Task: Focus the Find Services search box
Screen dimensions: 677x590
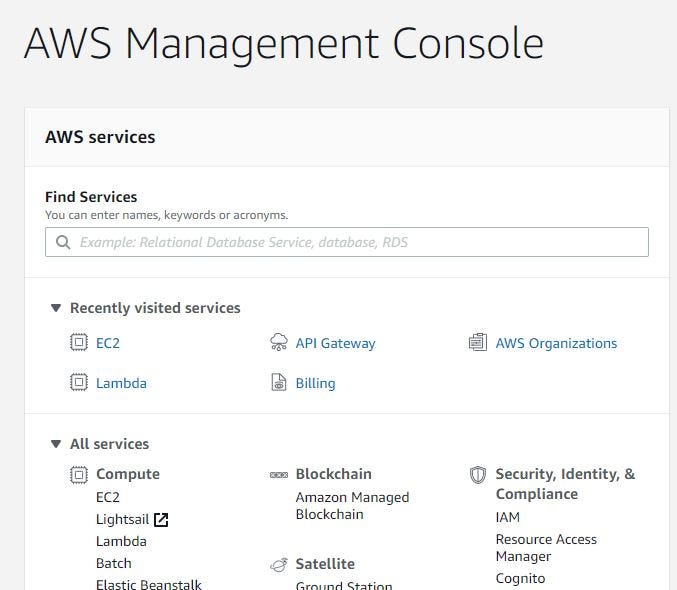Action: [347, 242]
